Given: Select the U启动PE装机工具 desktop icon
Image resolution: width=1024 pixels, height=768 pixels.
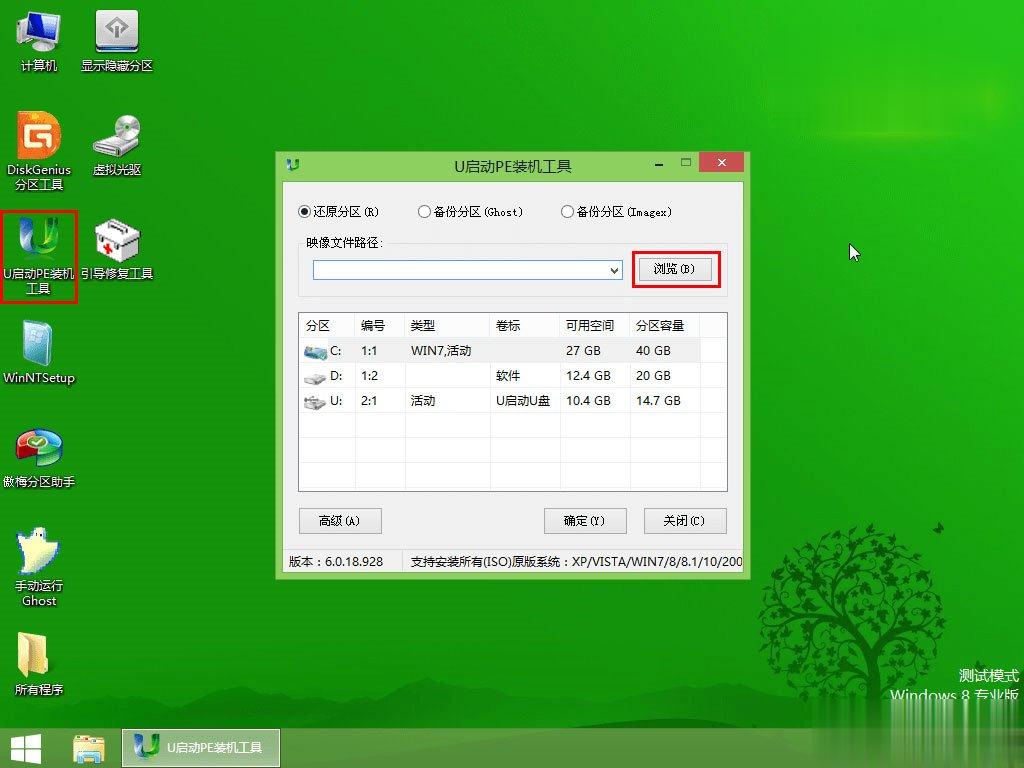Looking at the screenshot, I should point(39,257).
